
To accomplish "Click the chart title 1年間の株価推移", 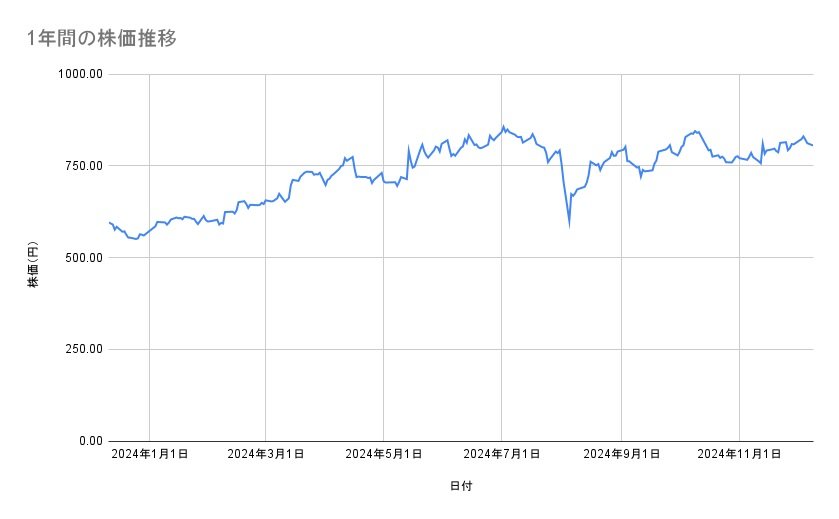I will coord(103,38).
